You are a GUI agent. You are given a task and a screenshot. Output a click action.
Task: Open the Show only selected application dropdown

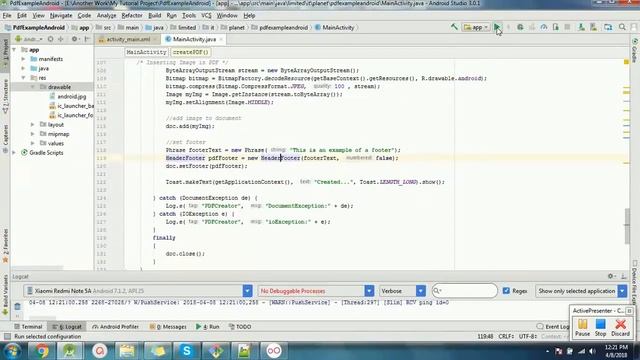[622, 291]
